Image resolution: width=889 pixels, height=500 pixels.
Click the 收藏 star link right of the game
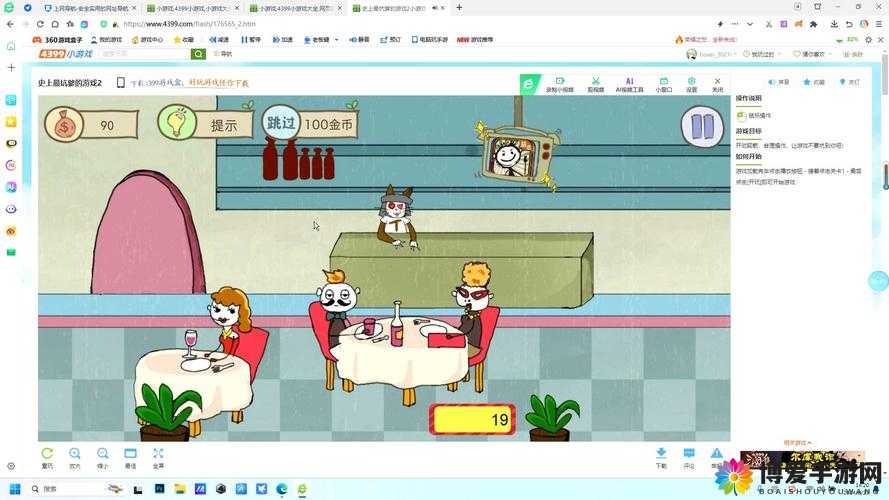(x=814, y=82)
